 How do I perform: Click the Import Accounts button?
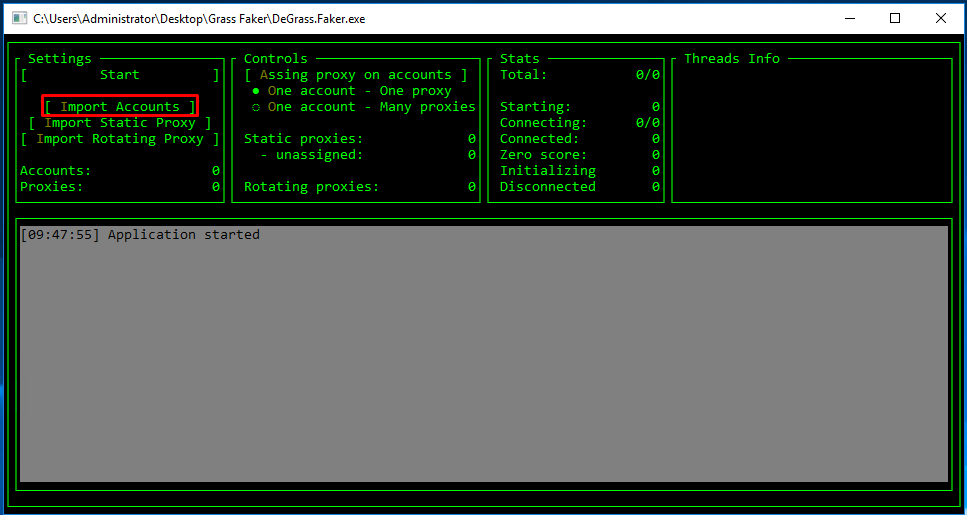pyautogui.click(x=120, y=107)
